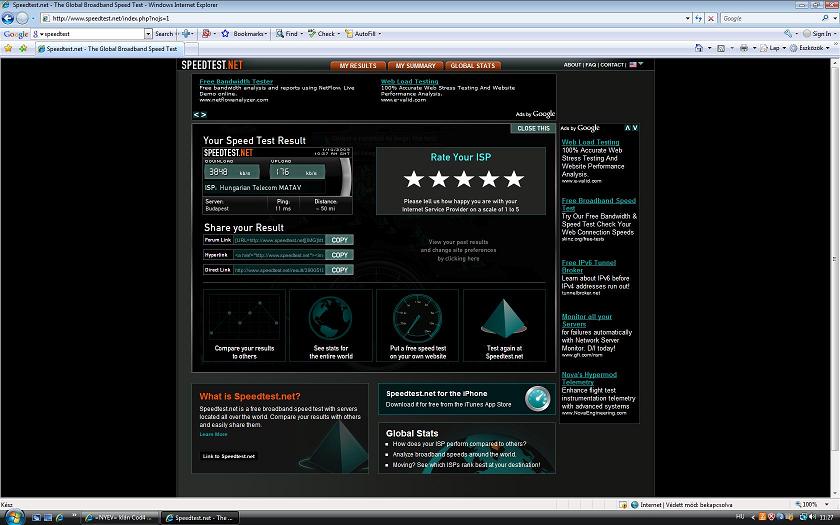Open the Bookmarks dropdown on the Google Toolbar

pos(266,33)
